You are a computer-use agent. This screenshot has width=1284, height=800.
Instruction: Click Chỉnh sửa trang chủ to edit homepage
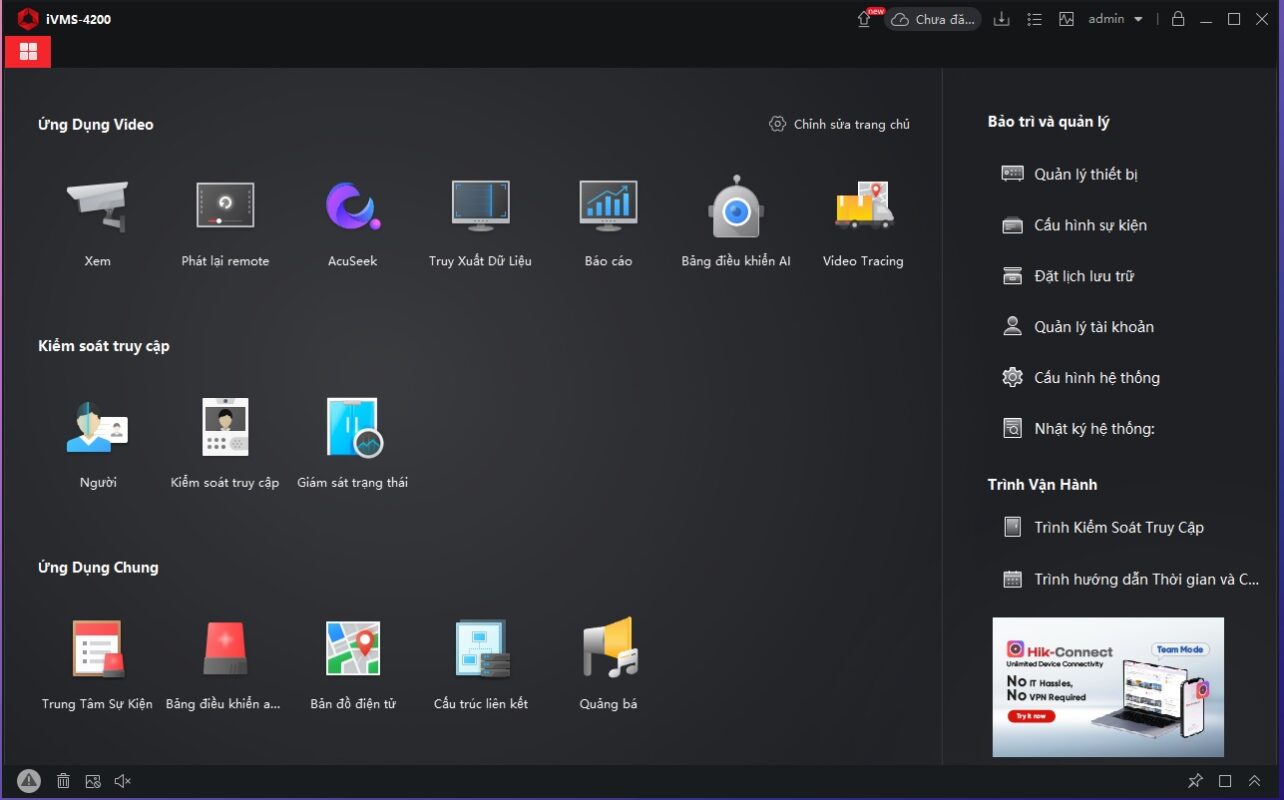point(840,124)
